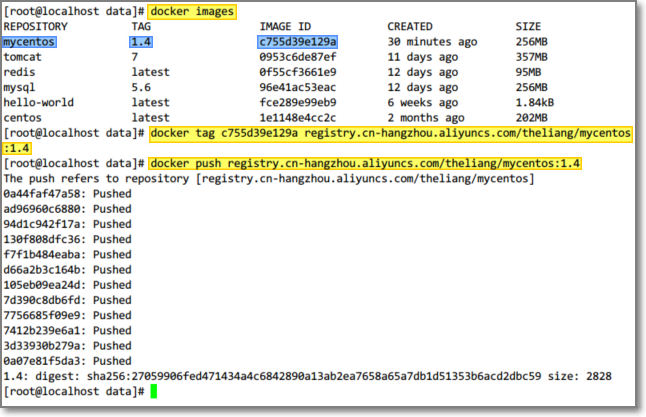Viewport: 646px width, 417px height.
Task: Select the 'mycentos' repository name
Action: point(29,42)
